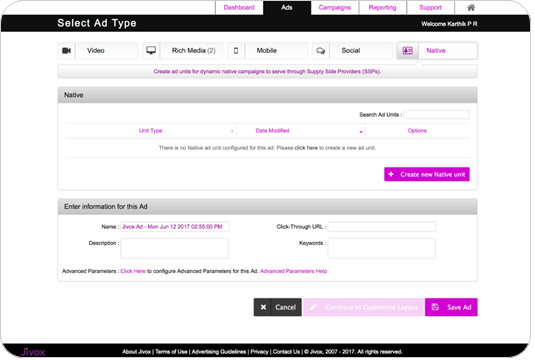Focus the Search Ad Units field
The height and width of the screenshot is (360, 535).
(x=436, y=115)
